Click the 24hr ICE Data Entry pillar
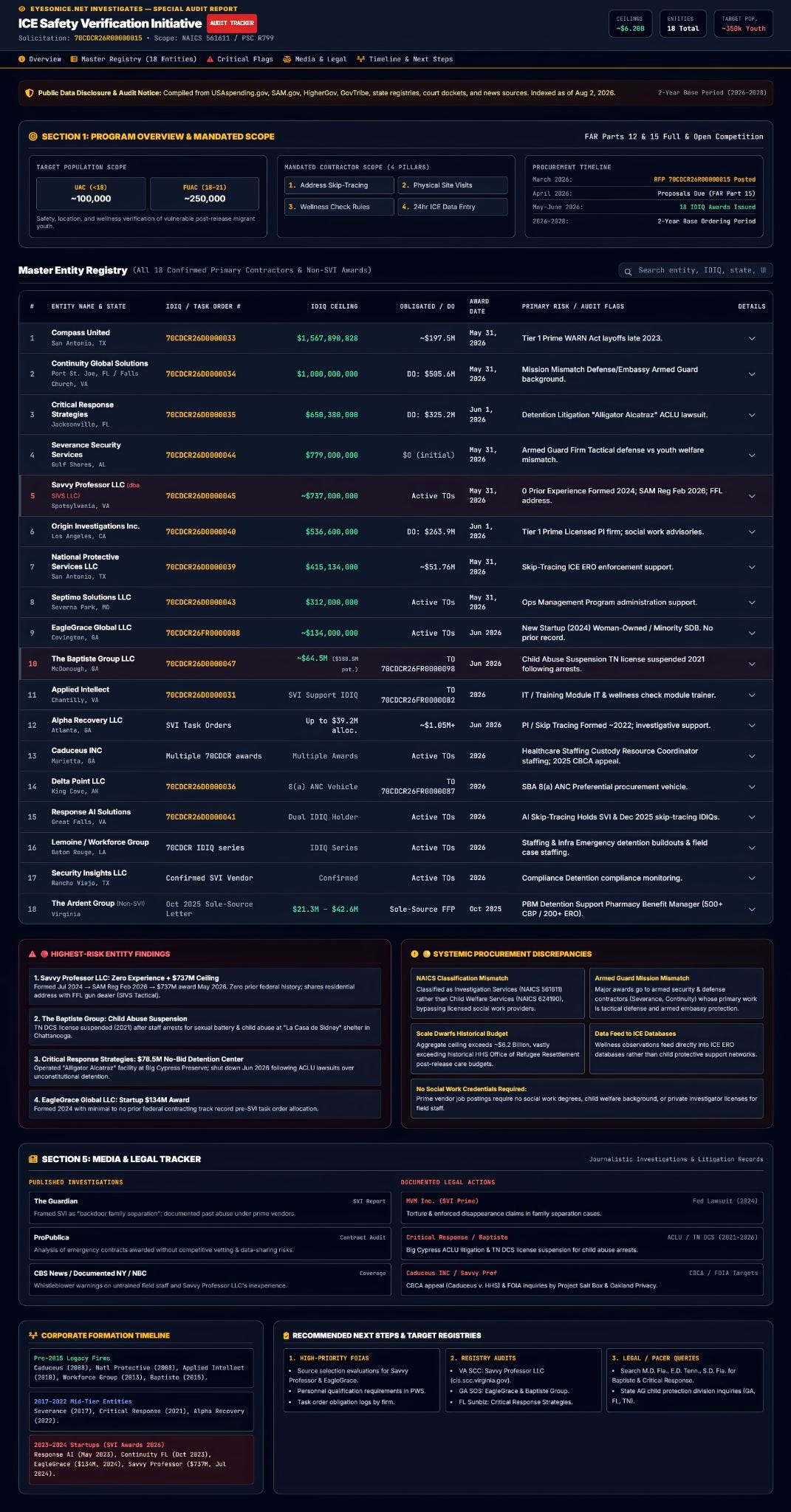This screenshot has width=791, height=1512. click(x=453, y=207)
